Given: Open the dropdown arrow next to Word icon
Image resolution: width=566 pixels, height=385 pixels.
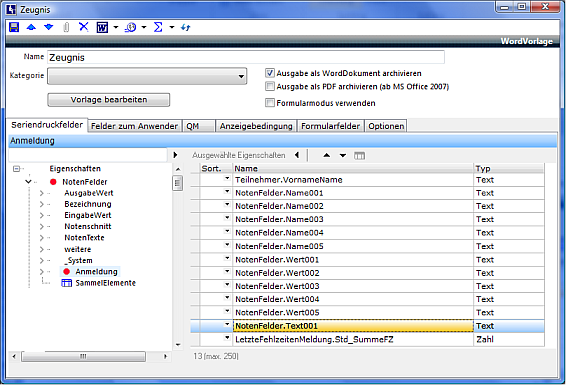Looking at the screenshot, I should pyautogui.click(x=116, y=27).
